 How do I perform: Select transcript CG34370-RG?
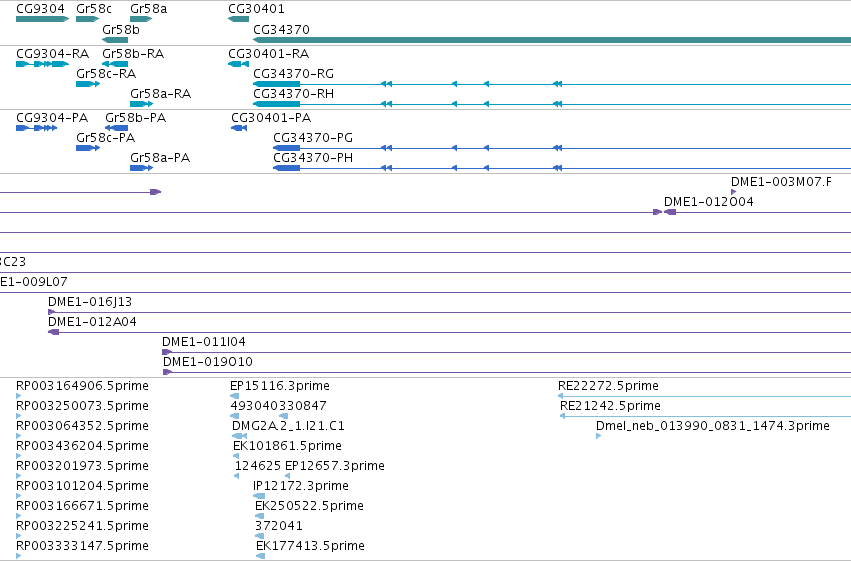coord(552,84)
